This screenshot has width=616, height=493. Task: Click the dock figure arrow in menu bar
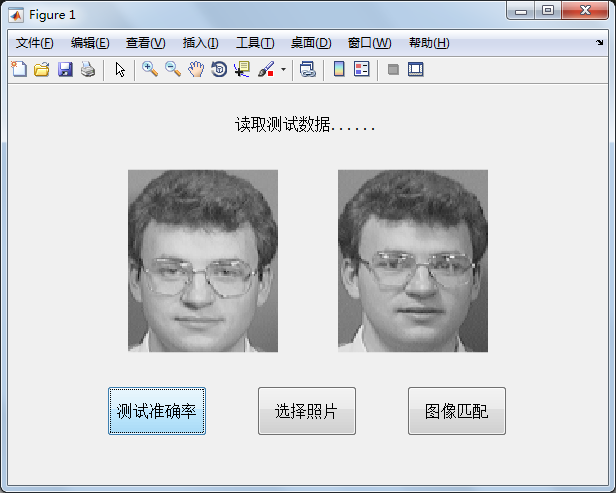pos(600,42)
